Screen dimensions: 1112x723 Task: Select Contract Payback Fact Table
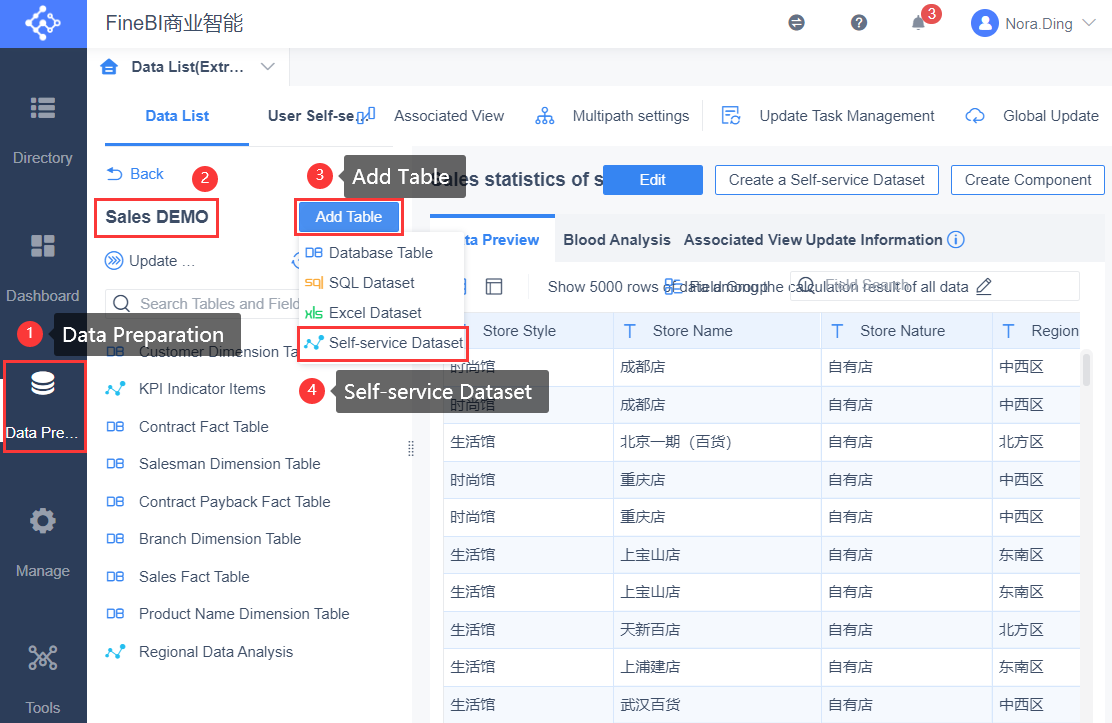(235, 502)
